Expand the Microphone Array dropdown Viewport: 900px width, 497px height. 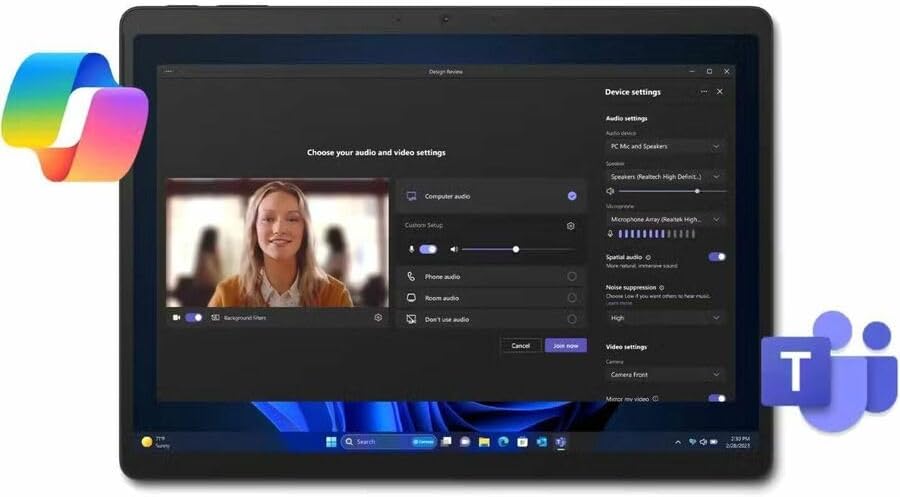tap(665, 219)
